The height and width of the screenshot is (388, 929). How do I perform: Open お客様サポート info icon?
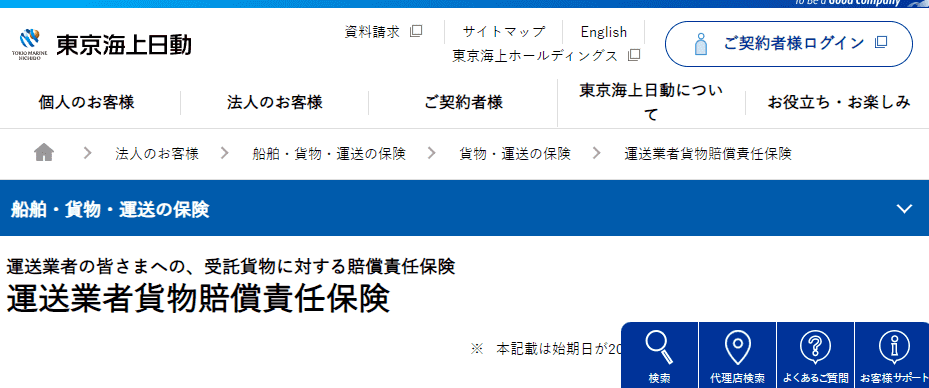(x=892, y=355)
